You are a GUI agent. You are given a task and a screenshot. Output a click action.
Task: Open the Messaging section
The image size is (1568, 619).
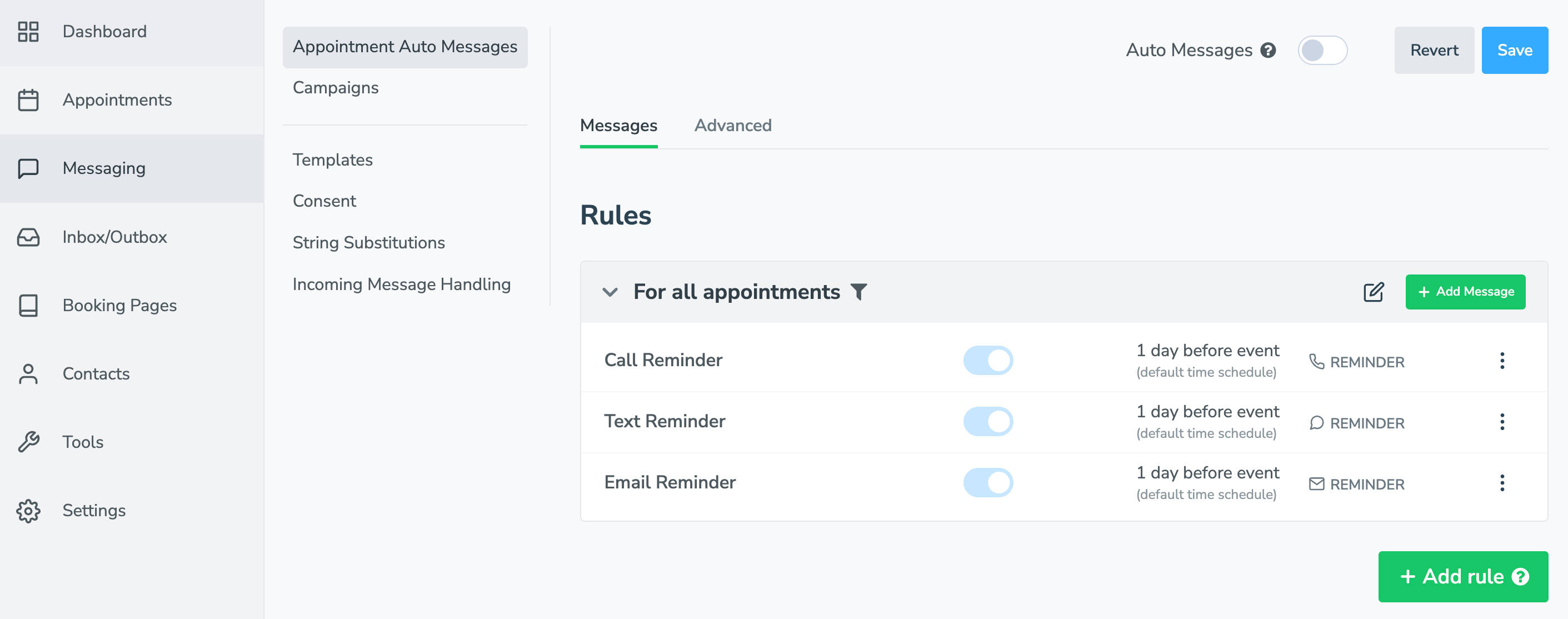pyautogui.click(x=103, y=168)
